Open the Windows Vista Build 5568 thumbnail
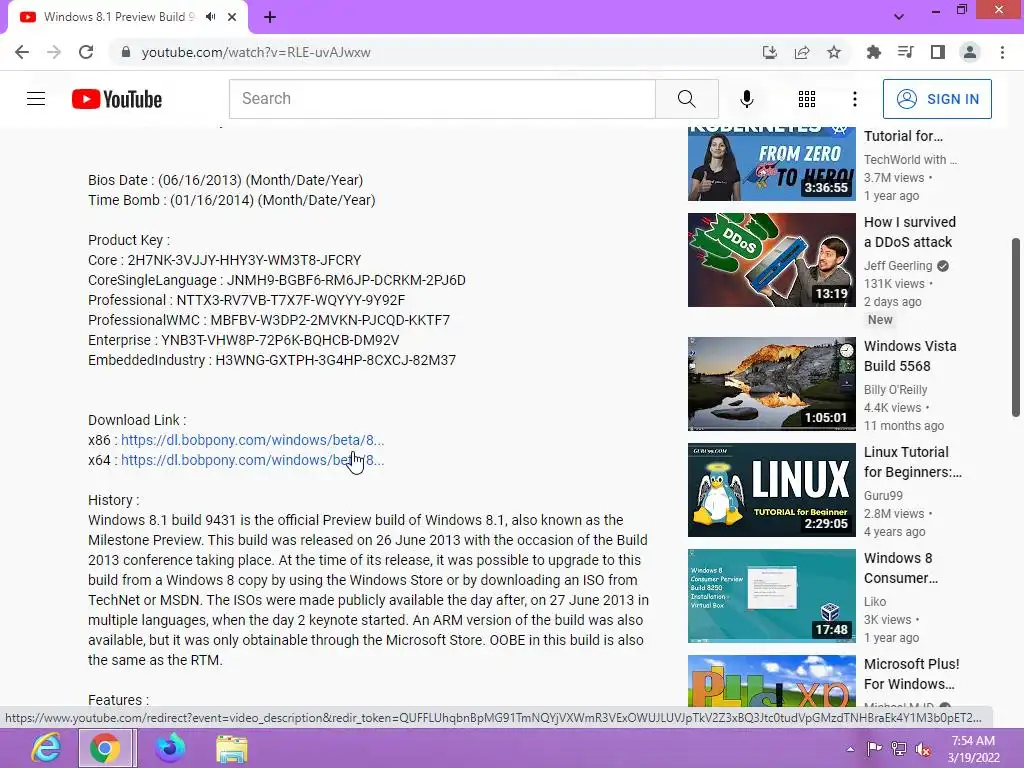 pyautogui.click(x=771, y=384)
